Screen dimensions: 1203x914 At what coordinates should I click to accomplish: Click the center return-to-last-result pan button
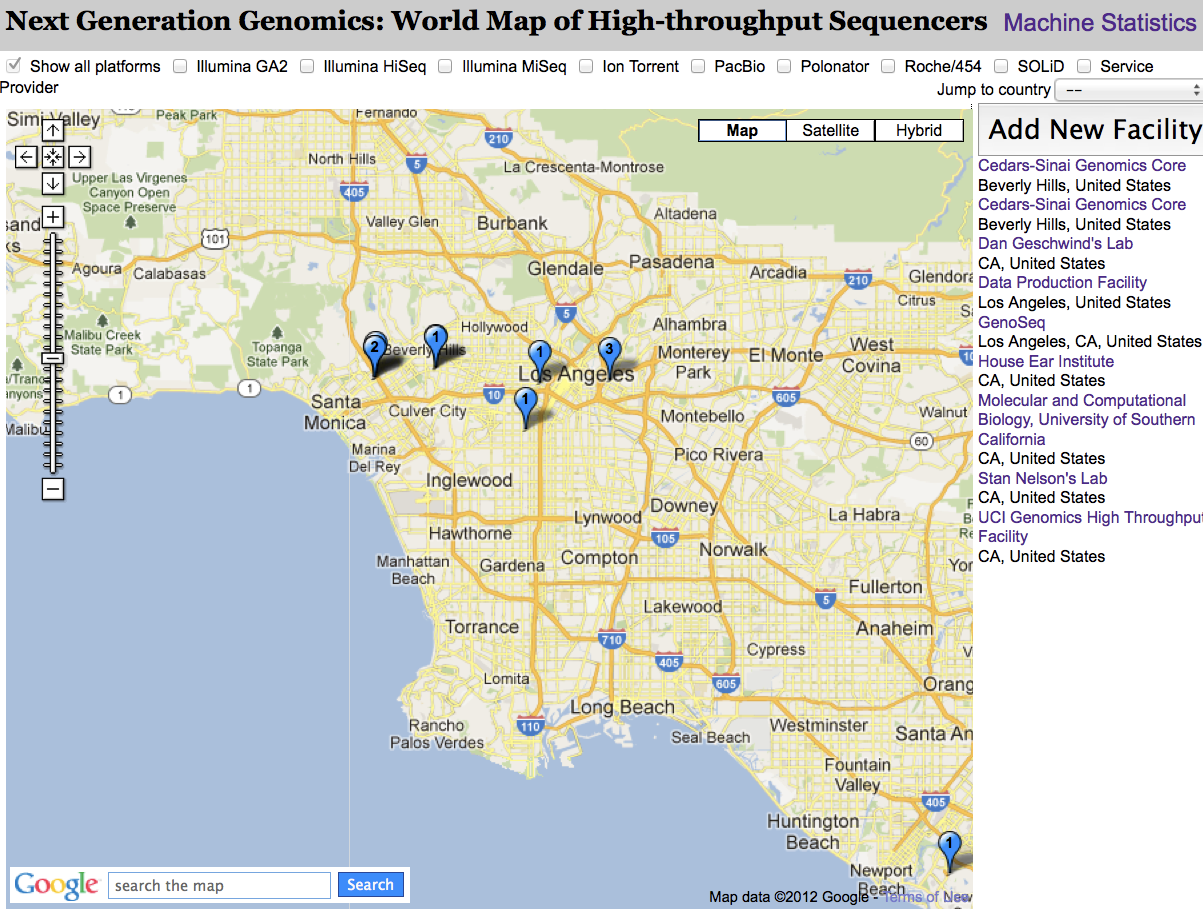pos(53,156)
